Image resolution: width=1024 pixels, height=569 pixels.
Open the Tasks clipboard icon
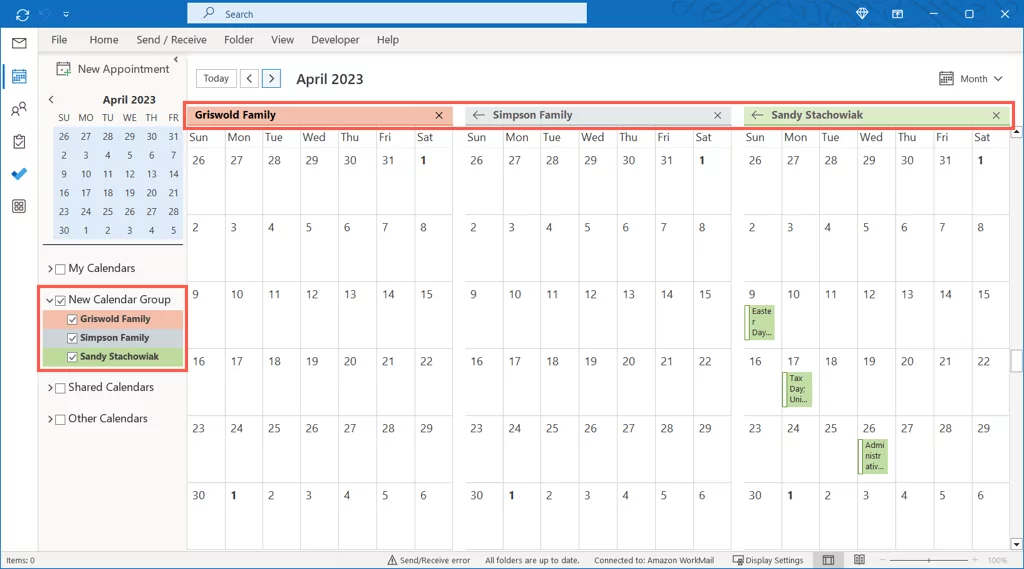[18, 142]
